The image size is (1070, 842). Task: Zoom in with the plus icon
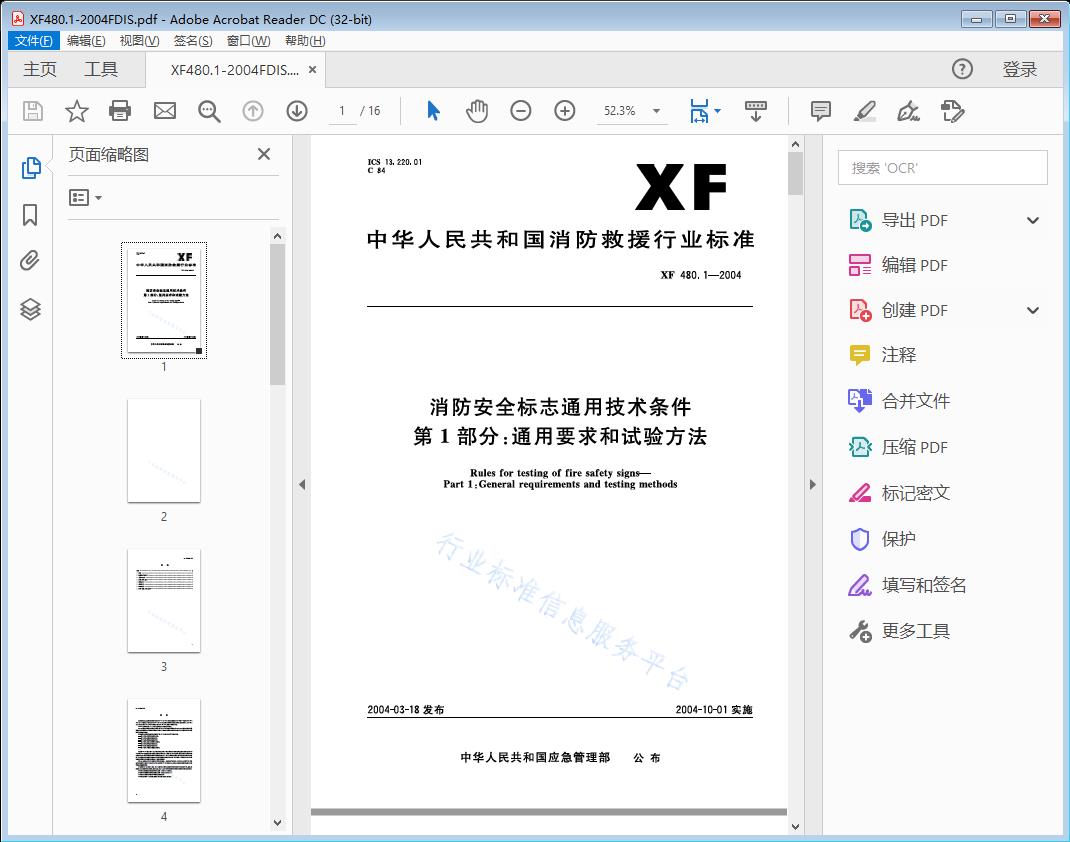(564, 111)
